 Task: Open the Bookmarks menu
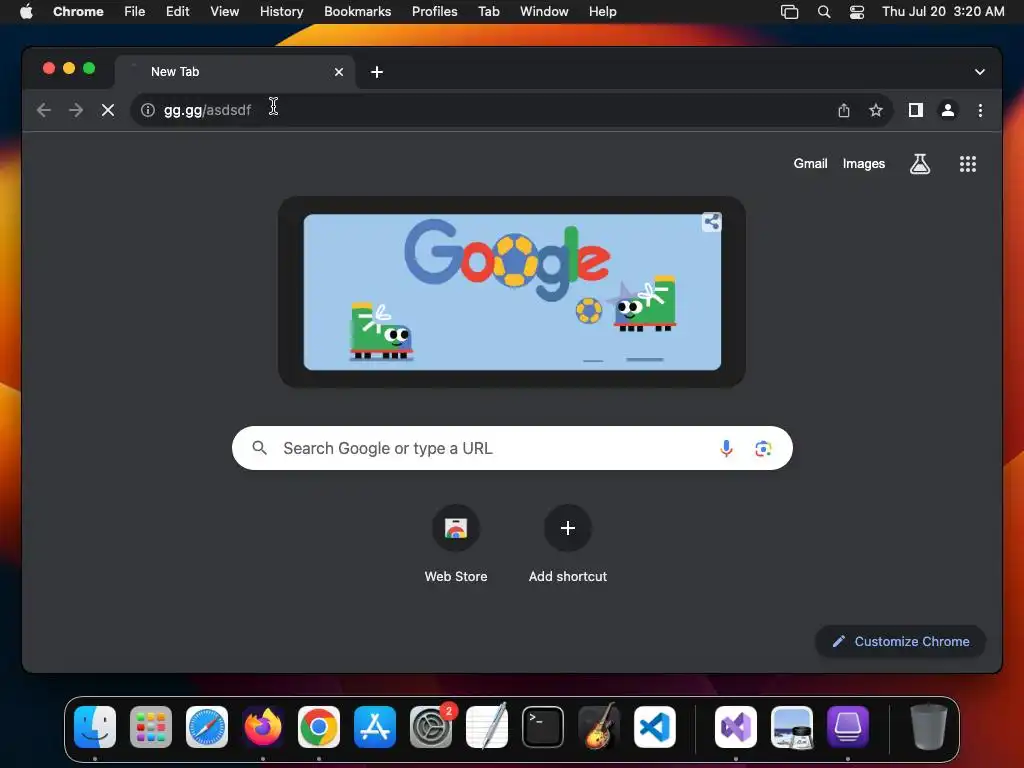pos(357,11)
